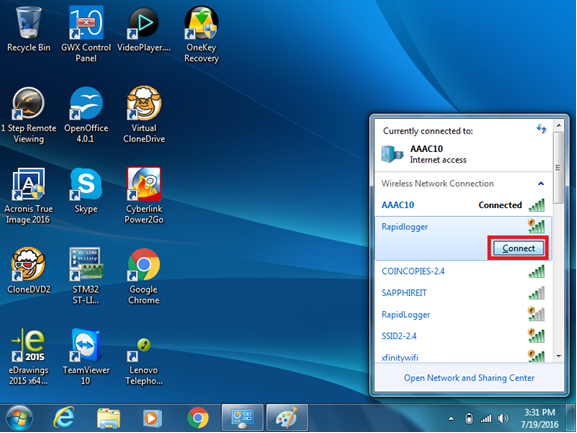The width and height of the screenshot is (577, 433).
Task: Launch Virtual CloneDrive icon
Action: coord(144,115)
